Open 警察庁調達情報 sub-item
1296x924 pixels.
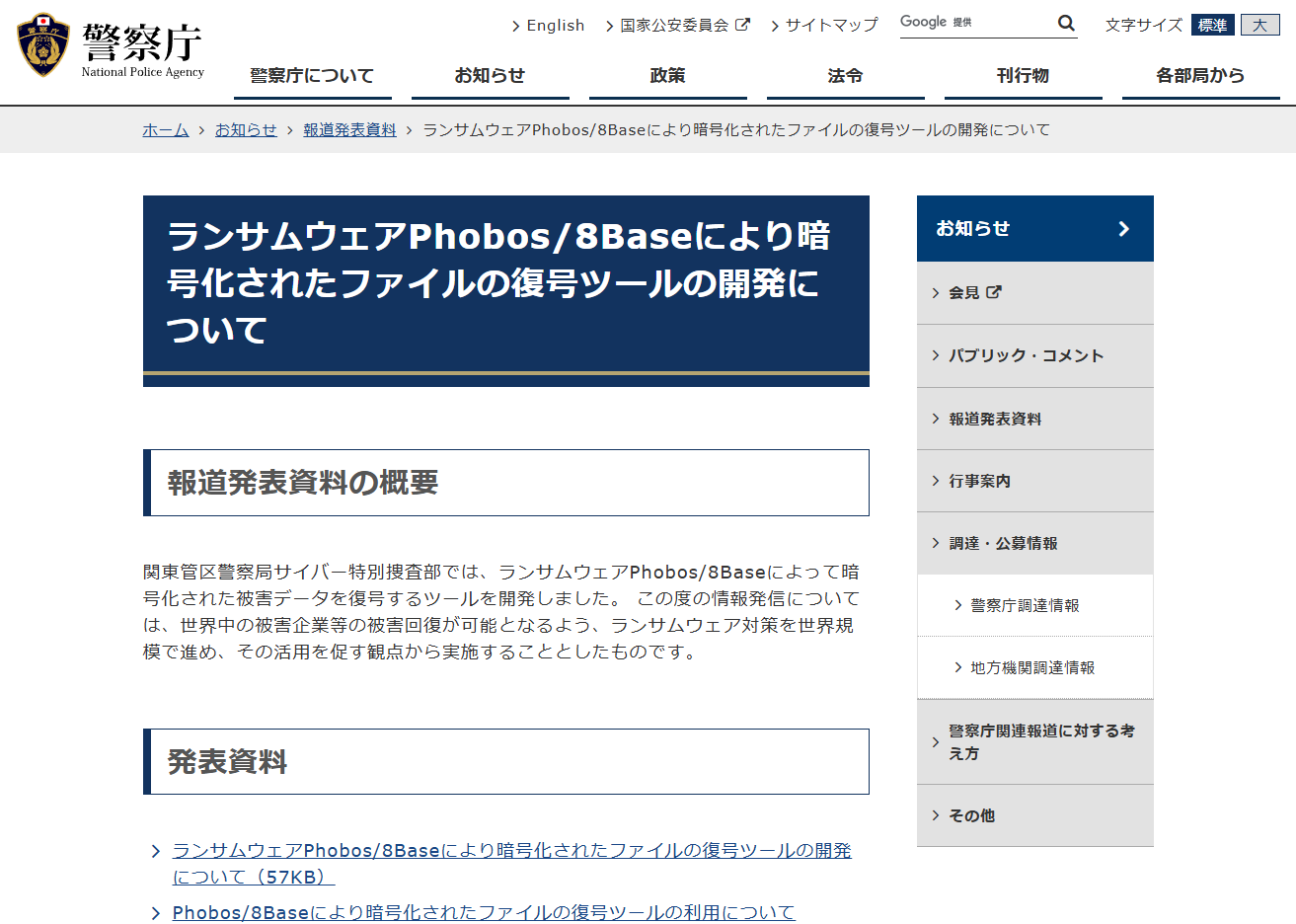point(1025,605)
